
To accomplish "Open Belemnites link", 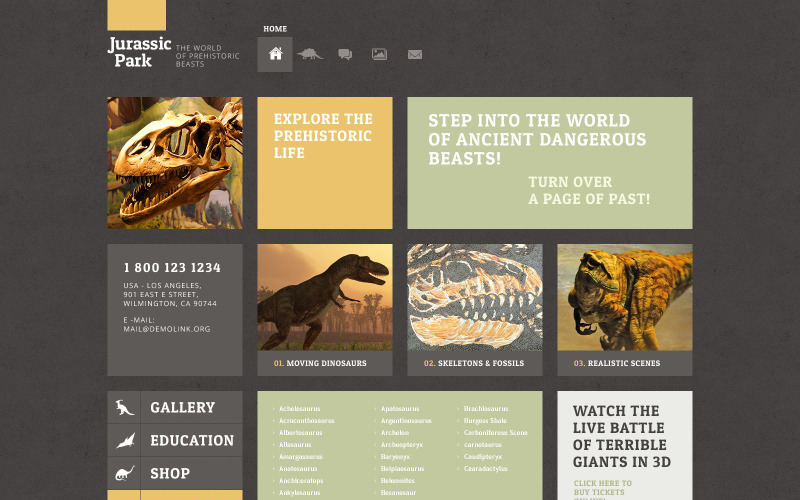I will click(397, 481).
